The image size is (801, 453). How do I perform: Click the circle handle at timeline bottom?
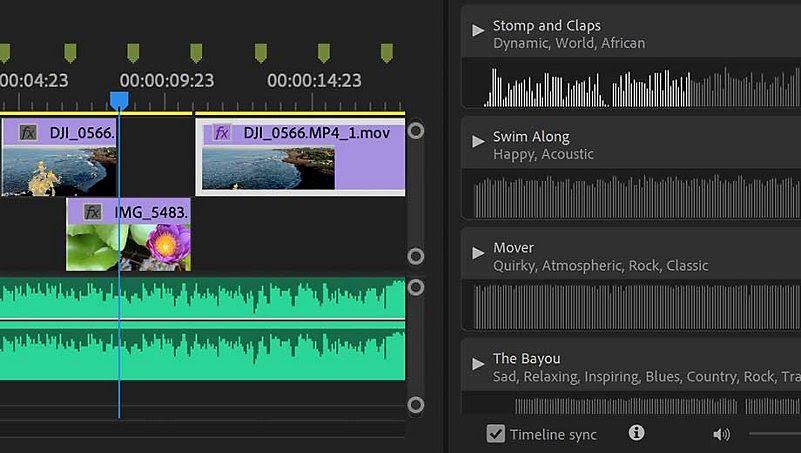[416, 405]
